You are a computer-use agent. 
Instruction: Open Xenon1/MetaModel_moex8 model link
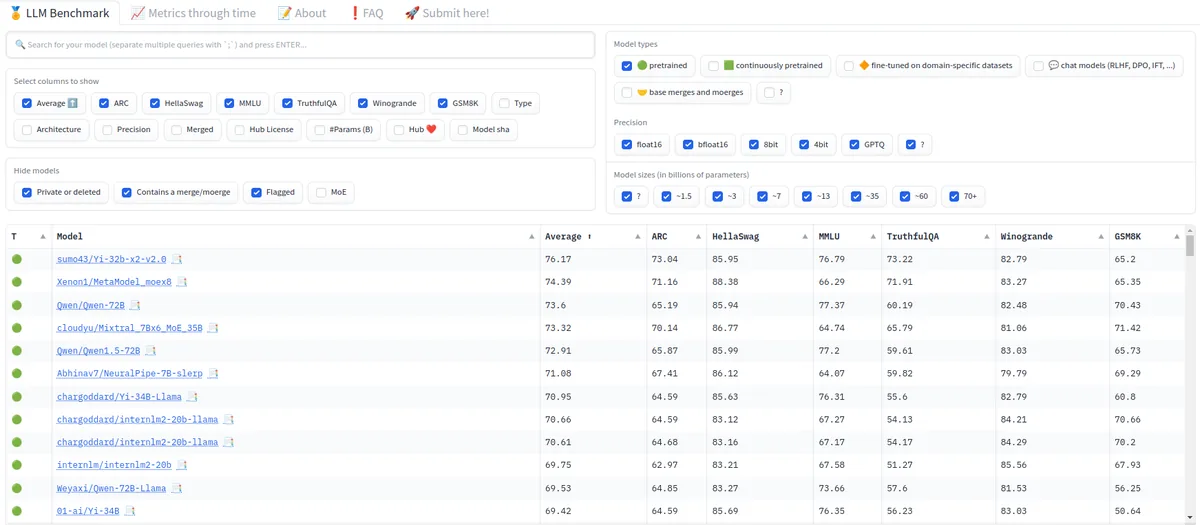(x=114, y=282)
